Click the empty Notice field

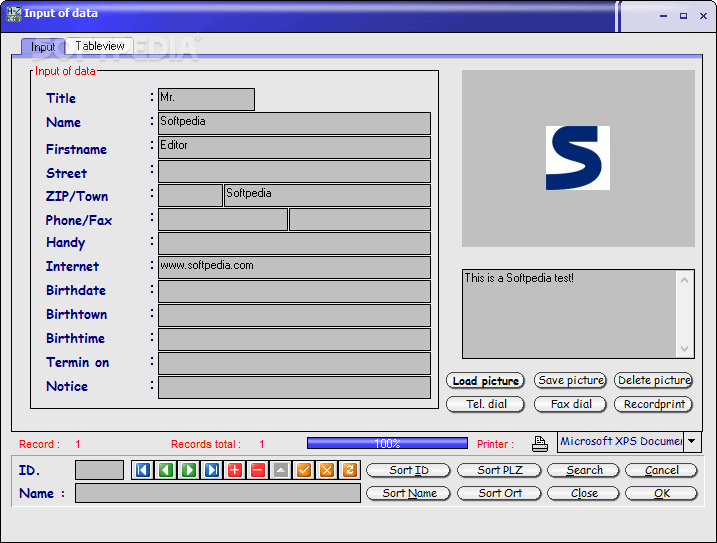294,387
